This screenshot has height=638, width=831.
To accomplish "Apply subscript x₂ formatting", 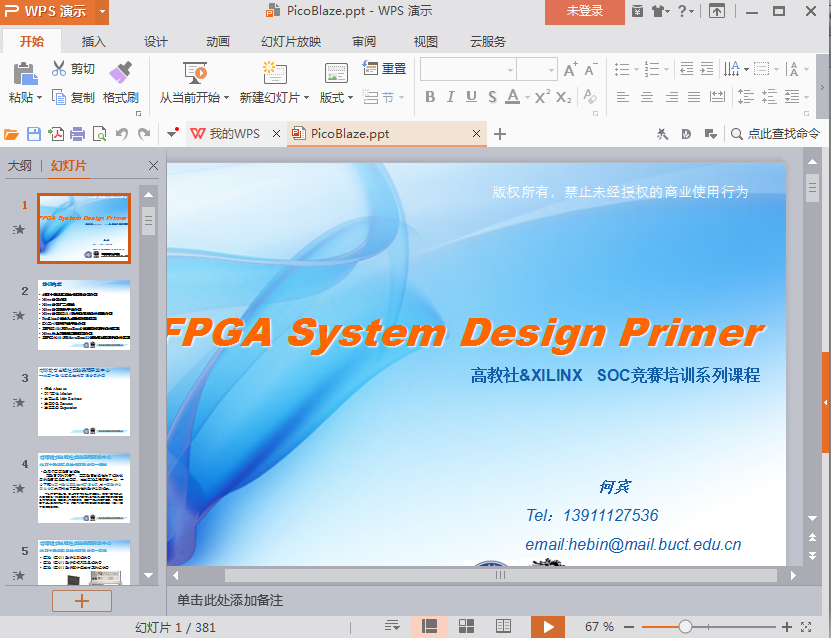I will (563, 98).
